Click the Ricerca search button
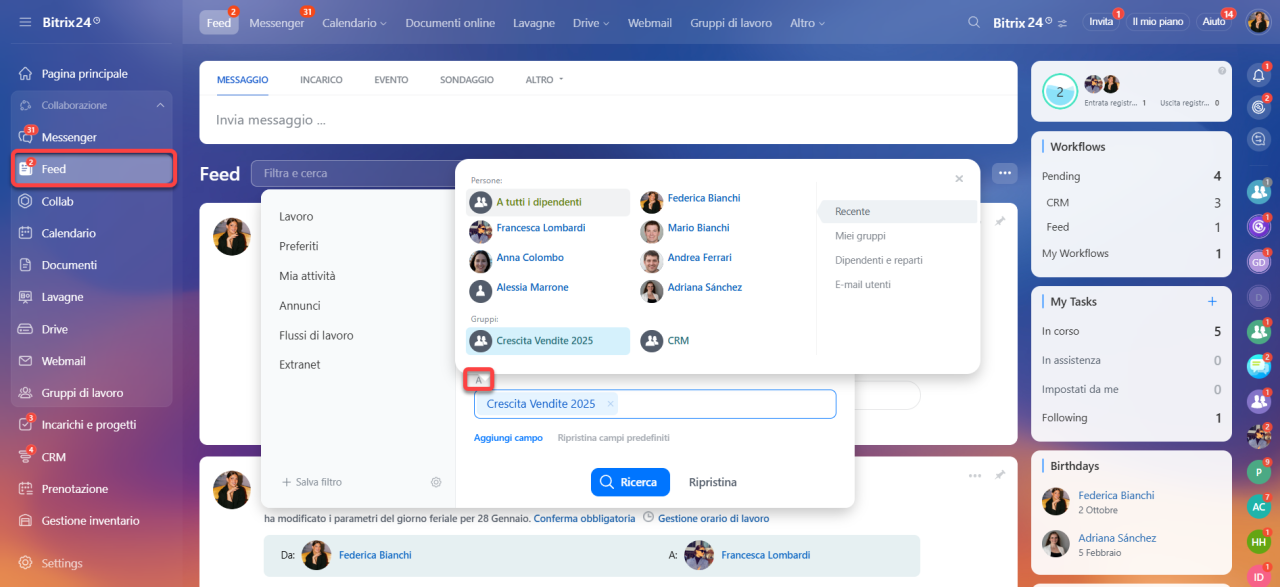The image size is (1280, 587). 630,482
